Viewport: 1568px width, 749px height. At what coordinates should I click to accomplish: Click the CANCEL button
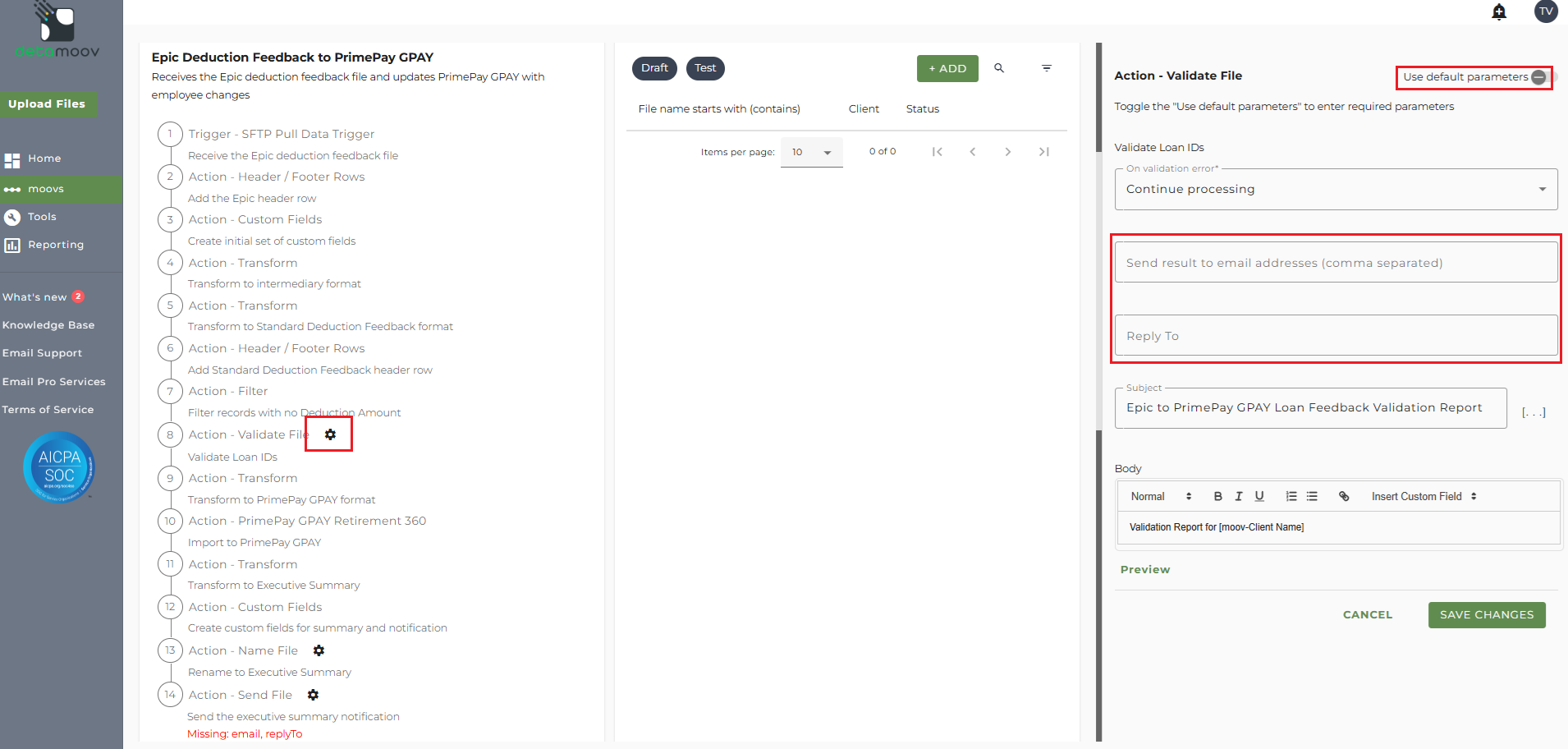click(1368, 615)
